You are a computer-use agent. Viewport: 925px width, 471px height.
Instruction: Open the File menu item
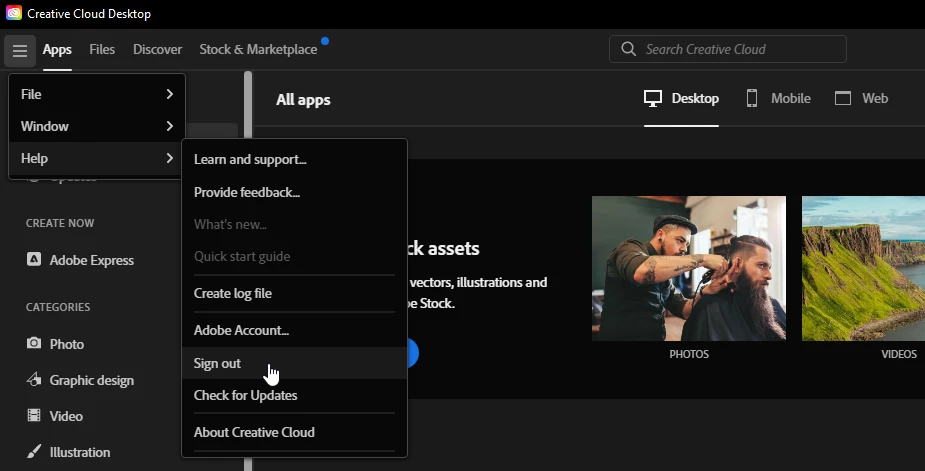click(x=97, y=94)
